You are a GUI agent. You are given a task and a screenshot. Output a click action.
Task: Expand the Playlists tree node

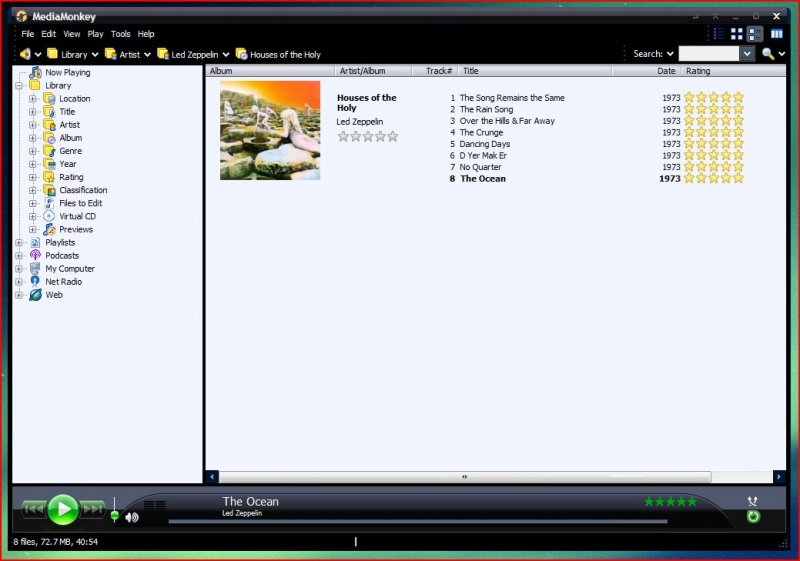point(19,243)
